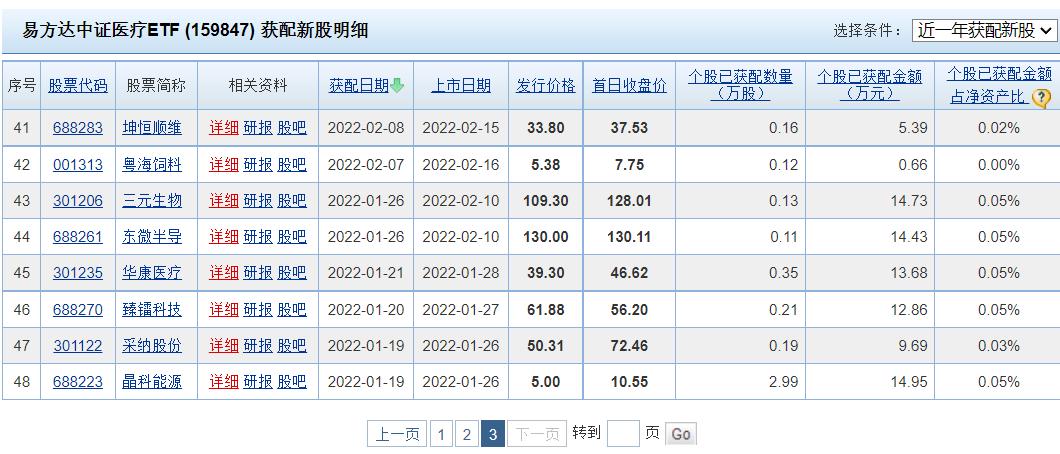The width and height of the screenshot is (1060, 454).
Task: Select listing date 2022-02-16 cell
Action: [x=461, y=164]
